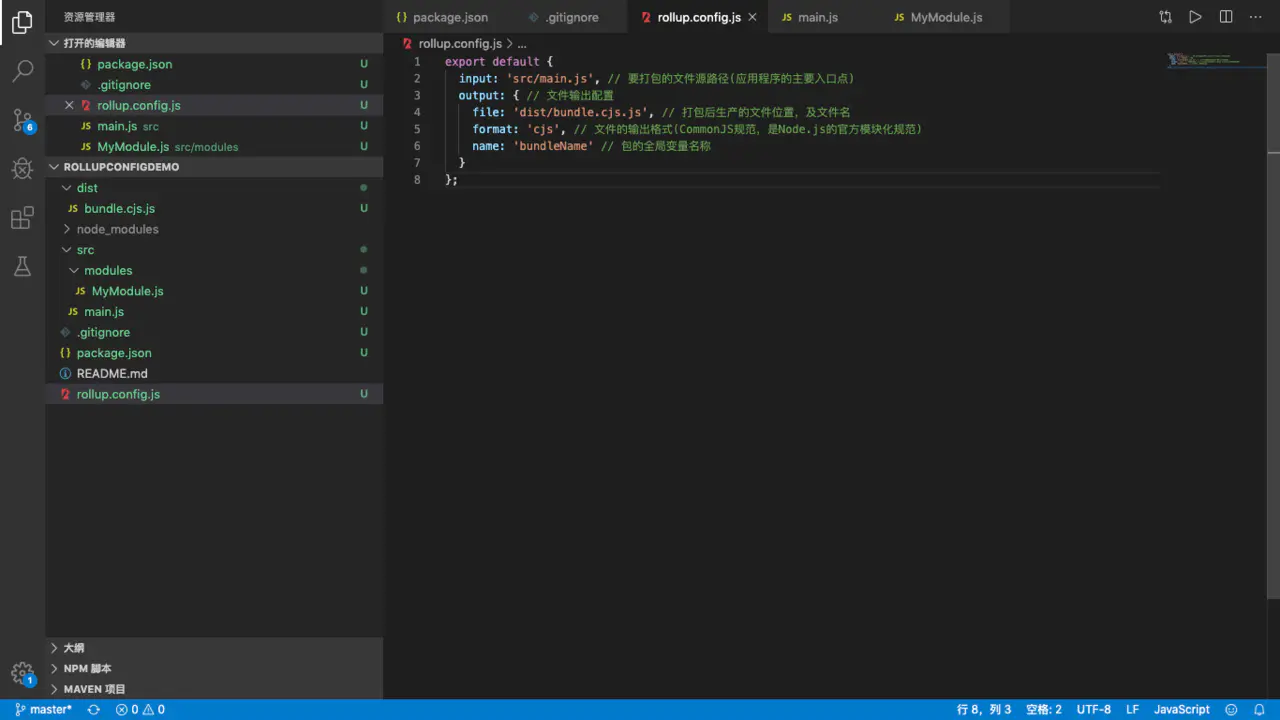The width and height of the screenshot is (1280, 720).
Task: Expand the node_modules folder
Action: pos(117,229)
